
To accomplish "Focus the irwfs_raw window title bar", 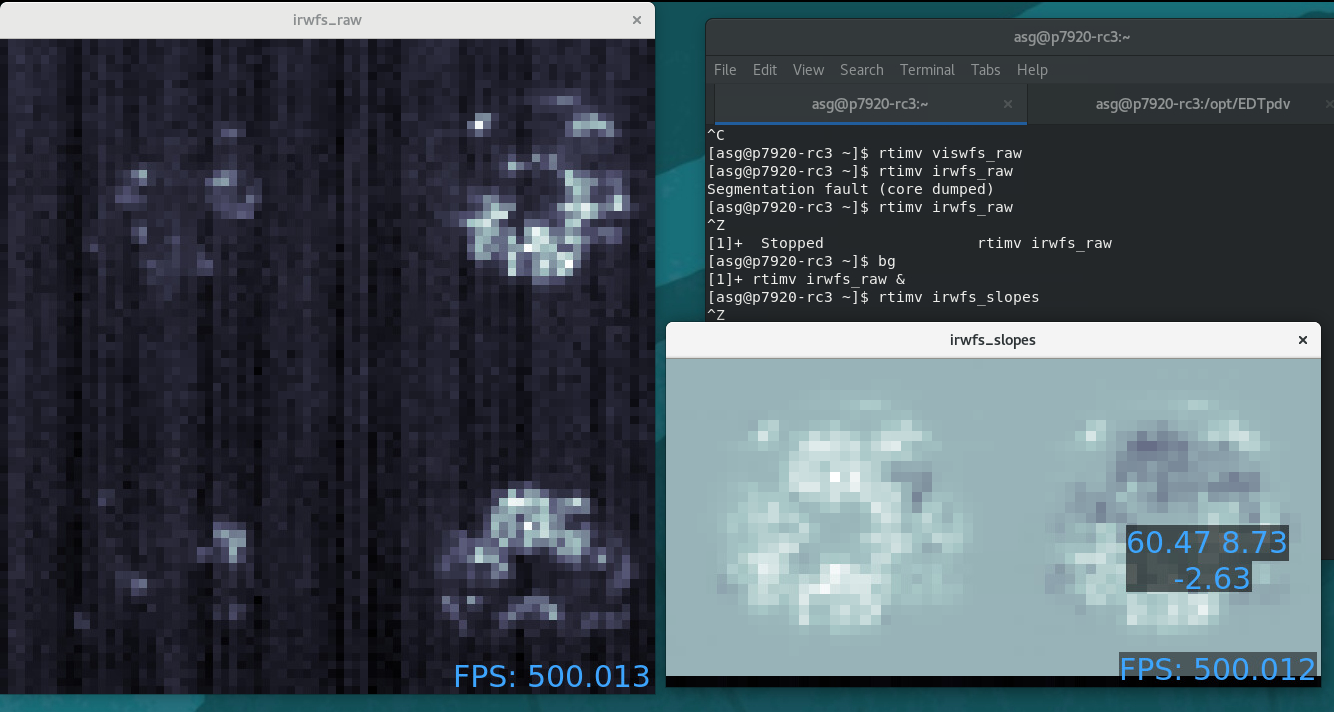I will click(326, 20).
